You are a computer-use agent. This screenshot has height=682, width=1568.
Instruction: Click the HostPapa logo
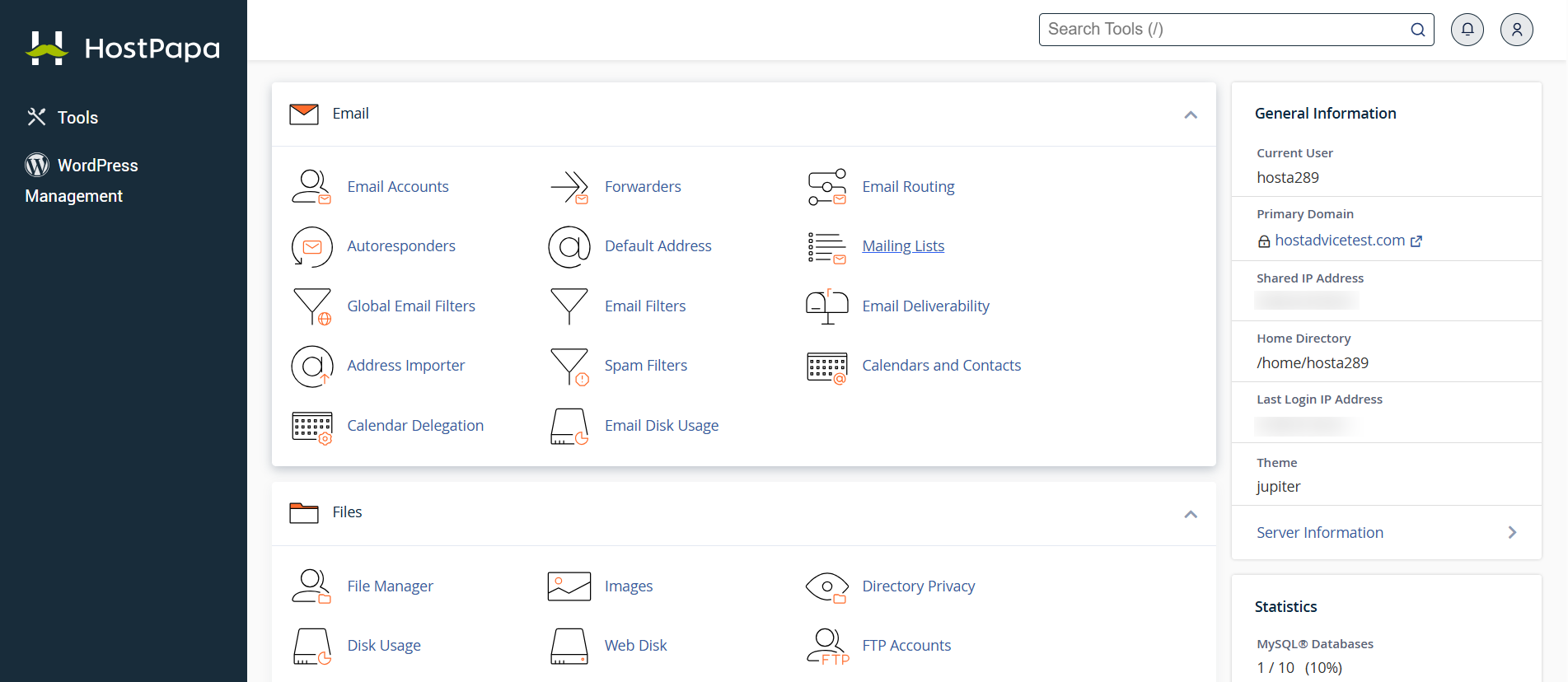124,48
